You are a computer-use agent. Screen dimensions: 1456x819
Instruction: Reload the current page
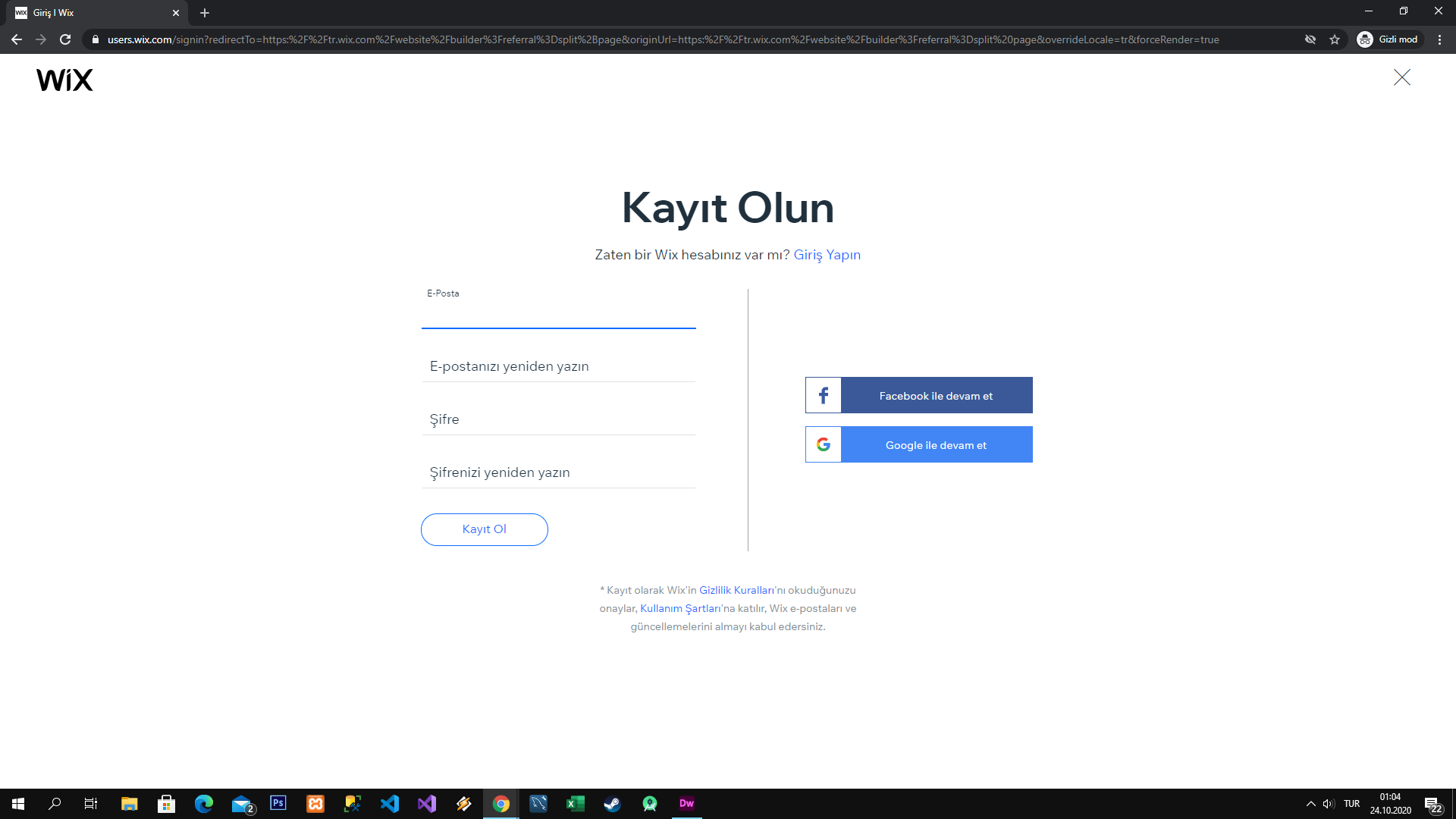(x=65, y=39)
